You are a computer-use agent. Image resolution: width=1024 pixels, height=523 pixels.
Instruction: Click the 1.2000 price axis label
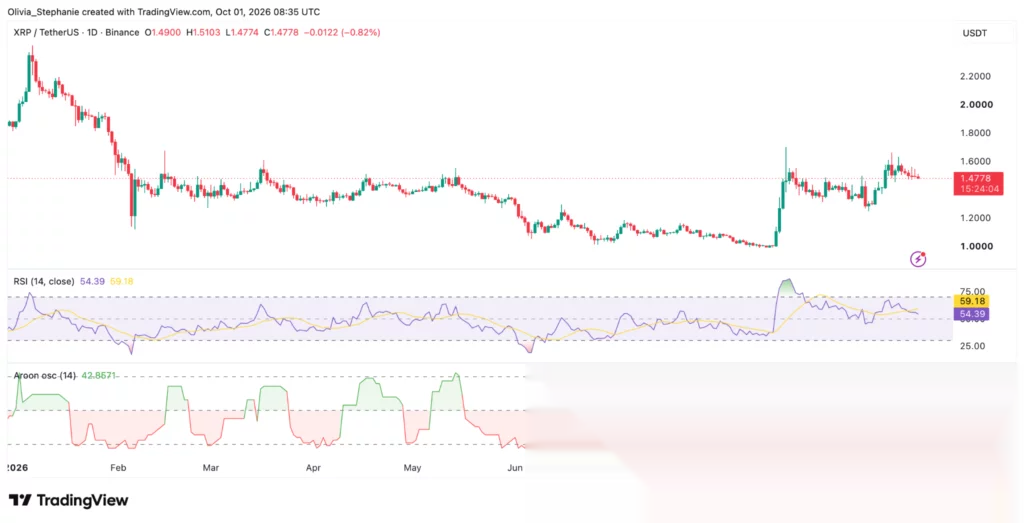(x=975, y=218)
